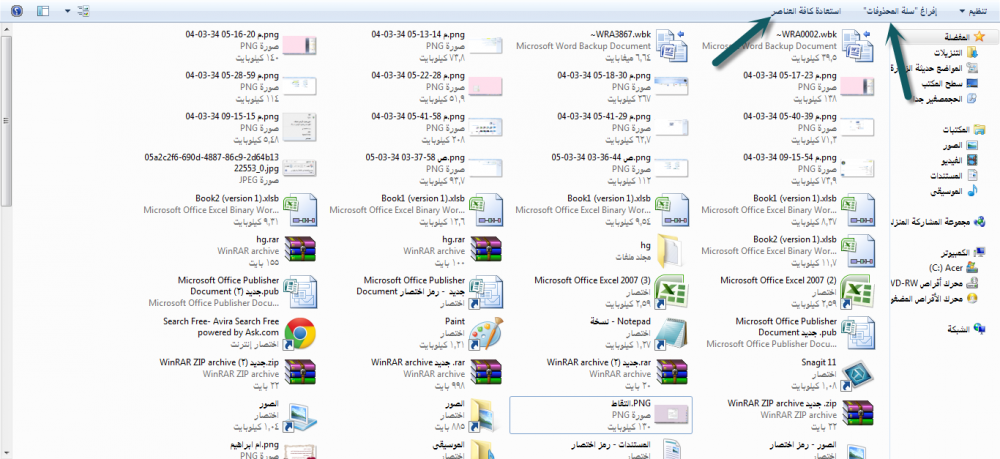Open the view options dropdown arrow

67,11
